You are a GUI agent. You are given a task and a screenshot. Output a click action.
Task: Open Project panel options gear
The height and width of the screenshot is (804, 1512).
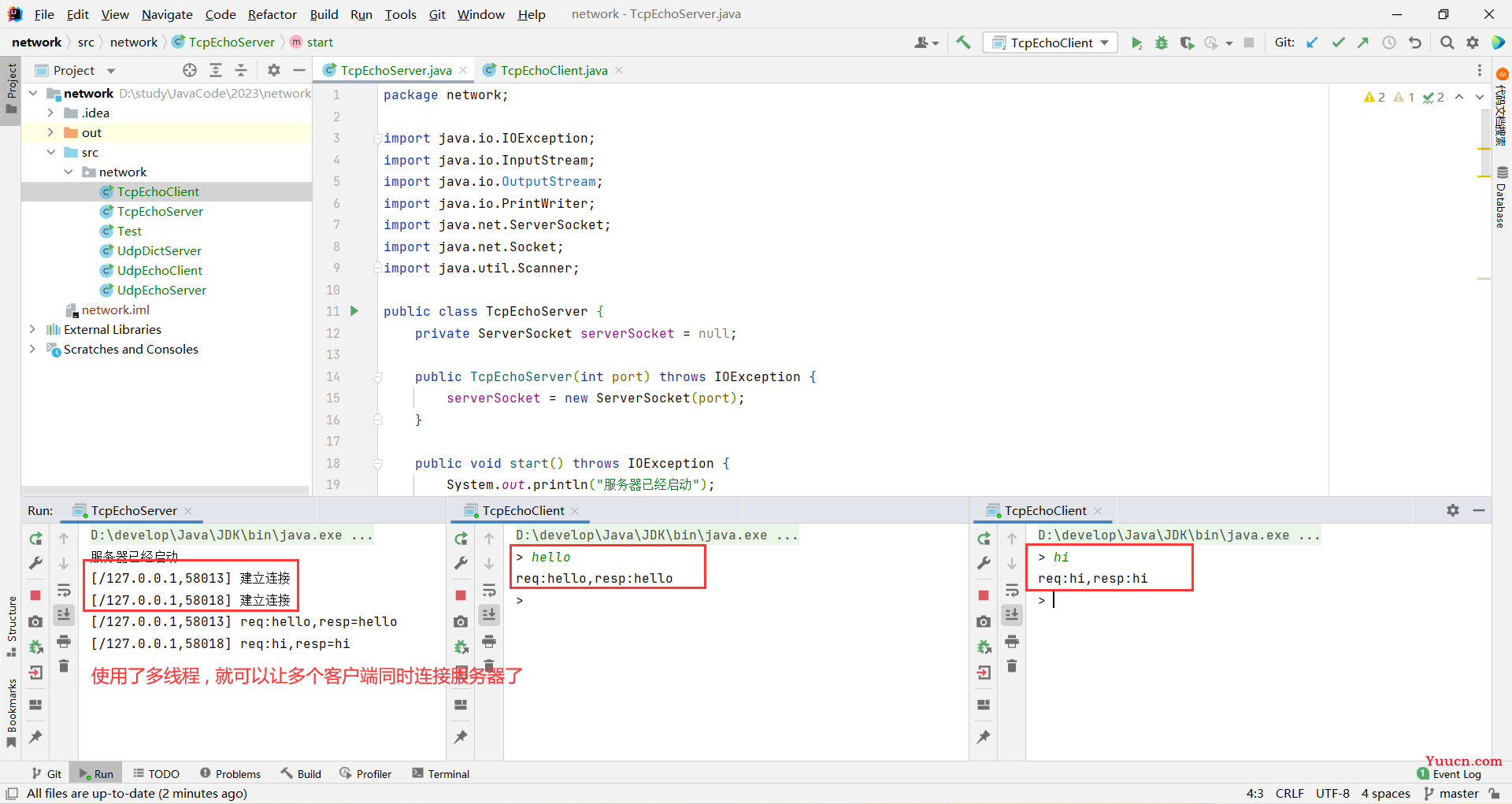[x=273, y=70]
